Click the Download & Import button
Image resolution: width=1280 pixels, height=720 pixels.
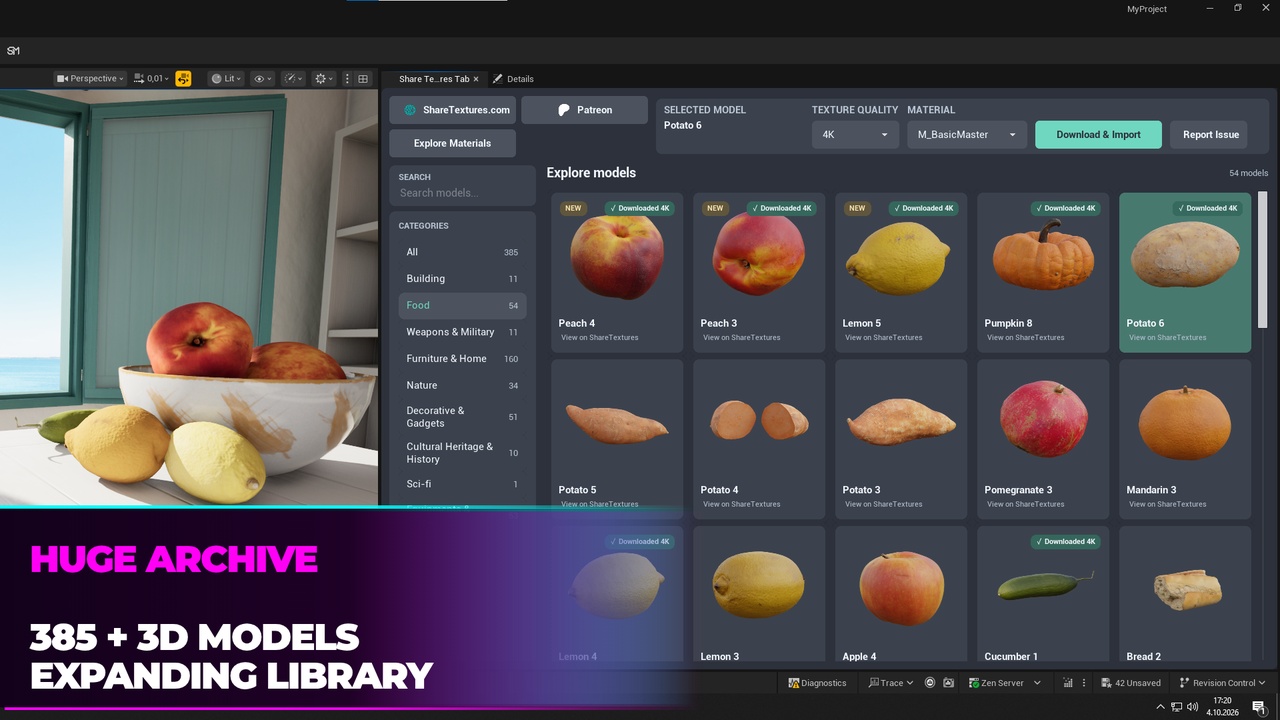[x=1098, y=134]
